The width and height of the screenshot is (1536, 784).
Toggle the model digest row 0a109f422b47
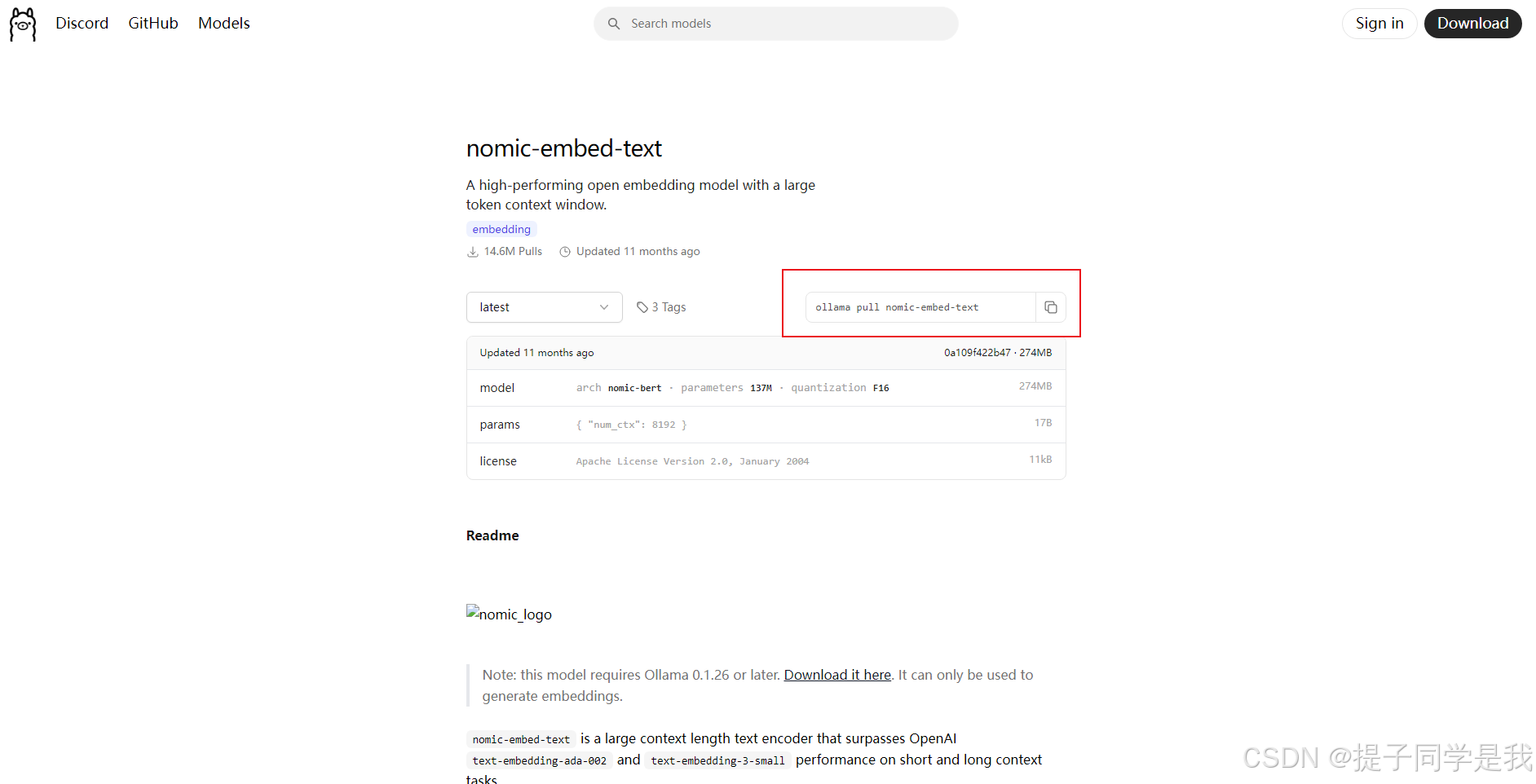click(x=978, y=352)
